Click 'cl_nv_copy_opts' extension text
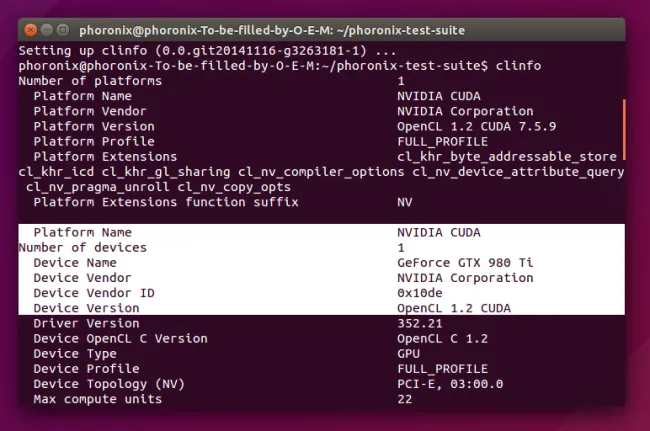The height and width of the screenshot is (431, 650). pos(234,187)
